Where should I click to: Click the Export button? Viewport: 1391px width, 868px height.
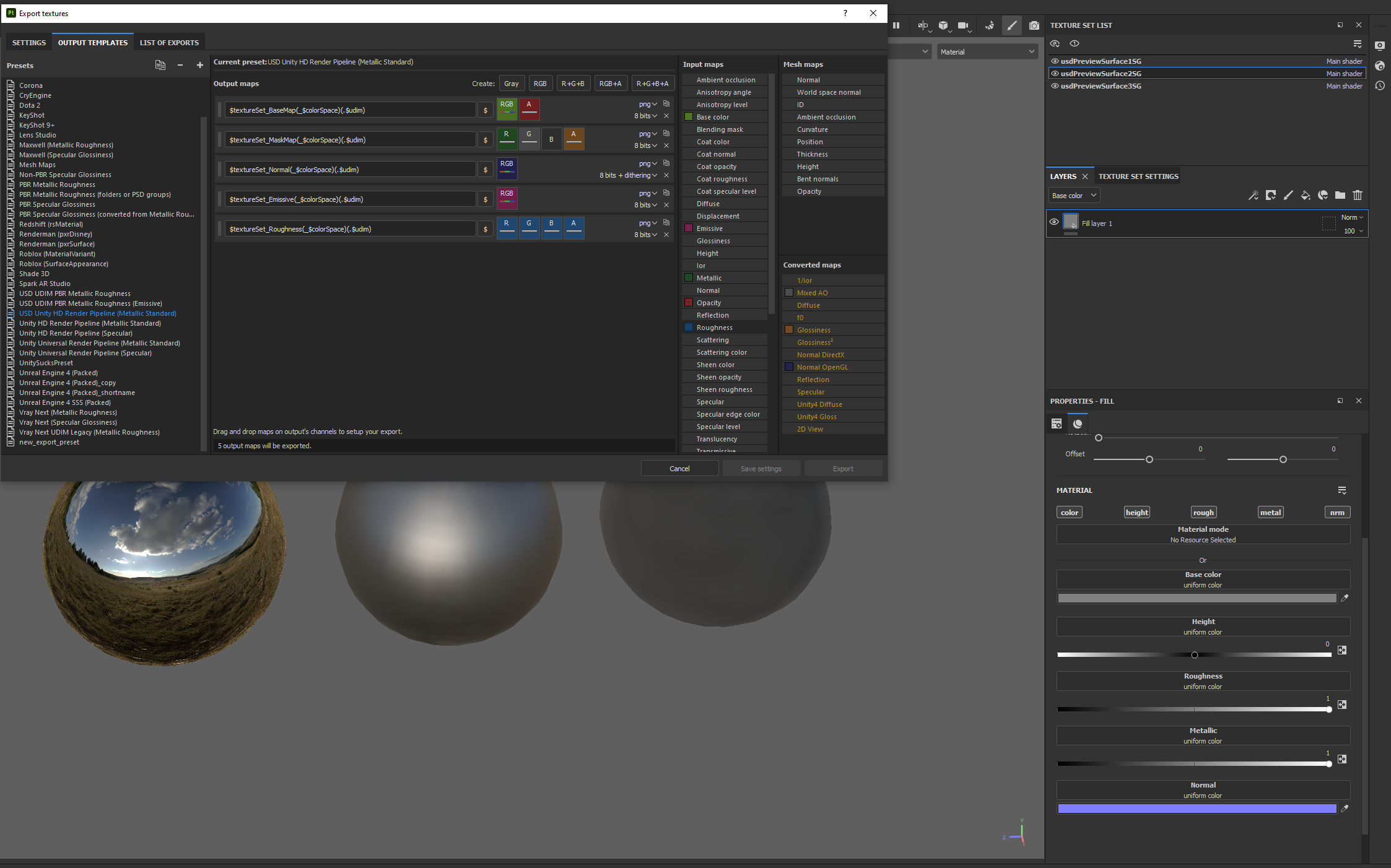(843, 469)
